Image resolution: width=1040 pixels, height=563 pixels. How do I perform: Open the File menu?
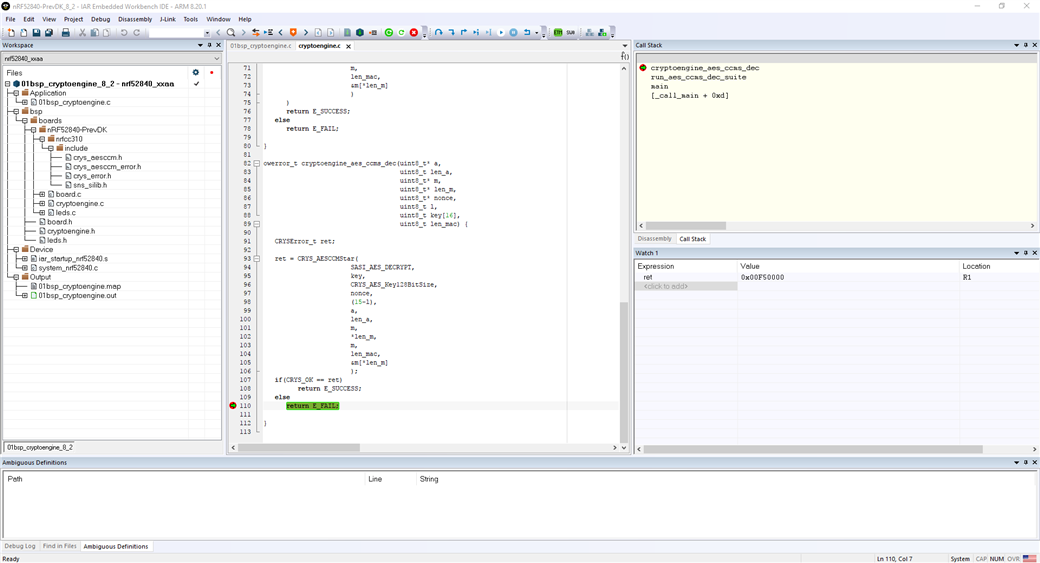click(11, 19)
